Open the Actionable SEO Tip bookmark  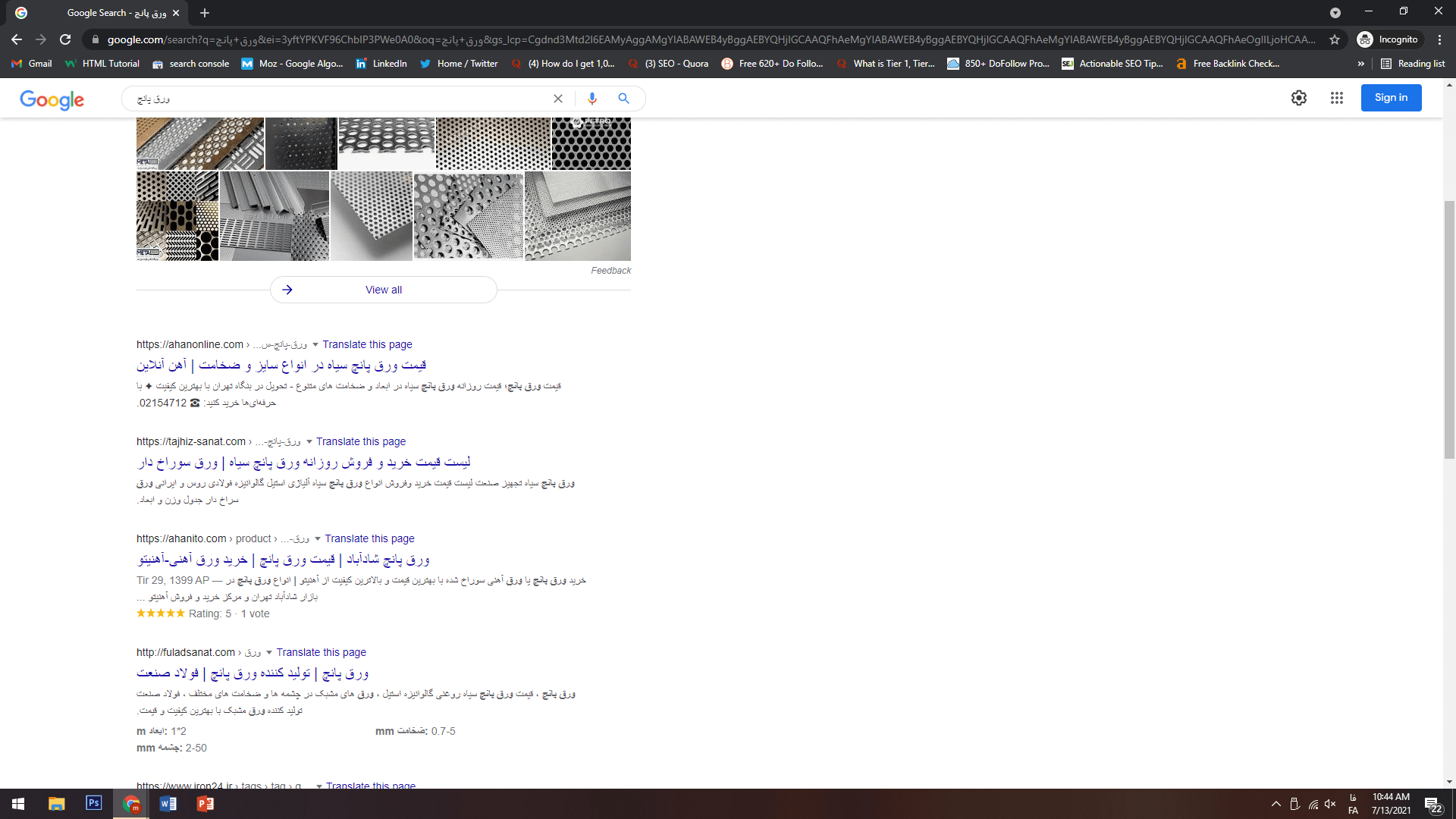[1112, 64]
